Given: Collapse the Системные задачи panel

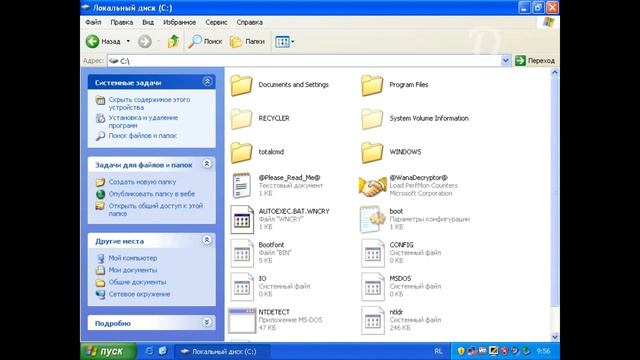Looking at the screenshot, I should (x=207, y=82).
